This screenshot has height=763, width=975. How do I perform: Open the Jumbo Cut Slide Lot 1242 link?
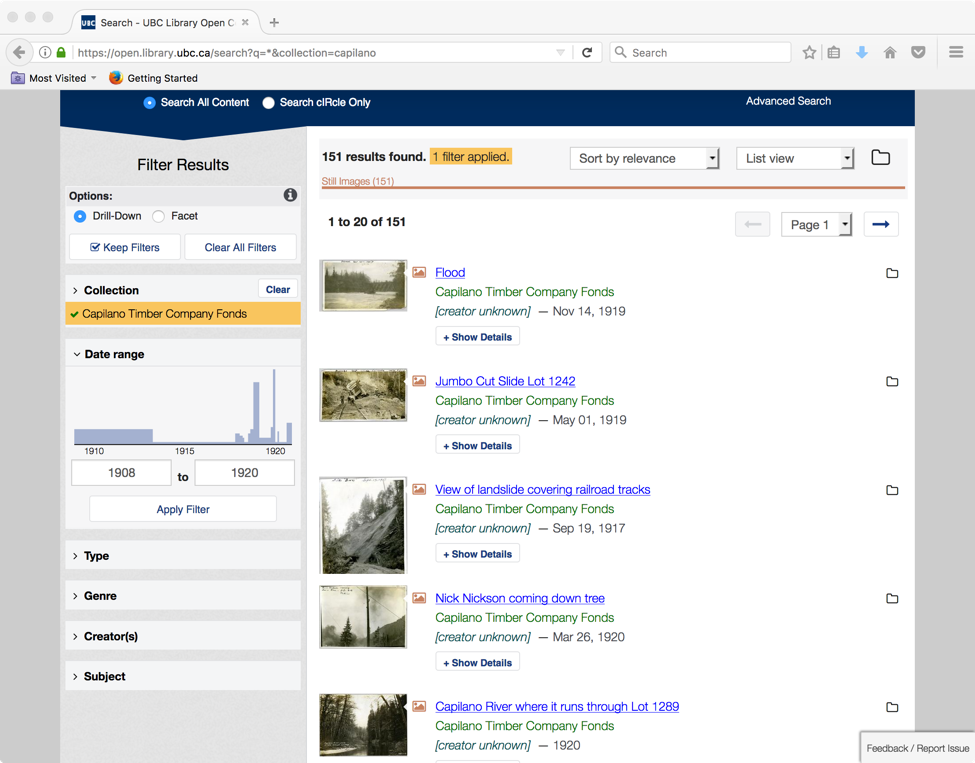click(505, 381)
